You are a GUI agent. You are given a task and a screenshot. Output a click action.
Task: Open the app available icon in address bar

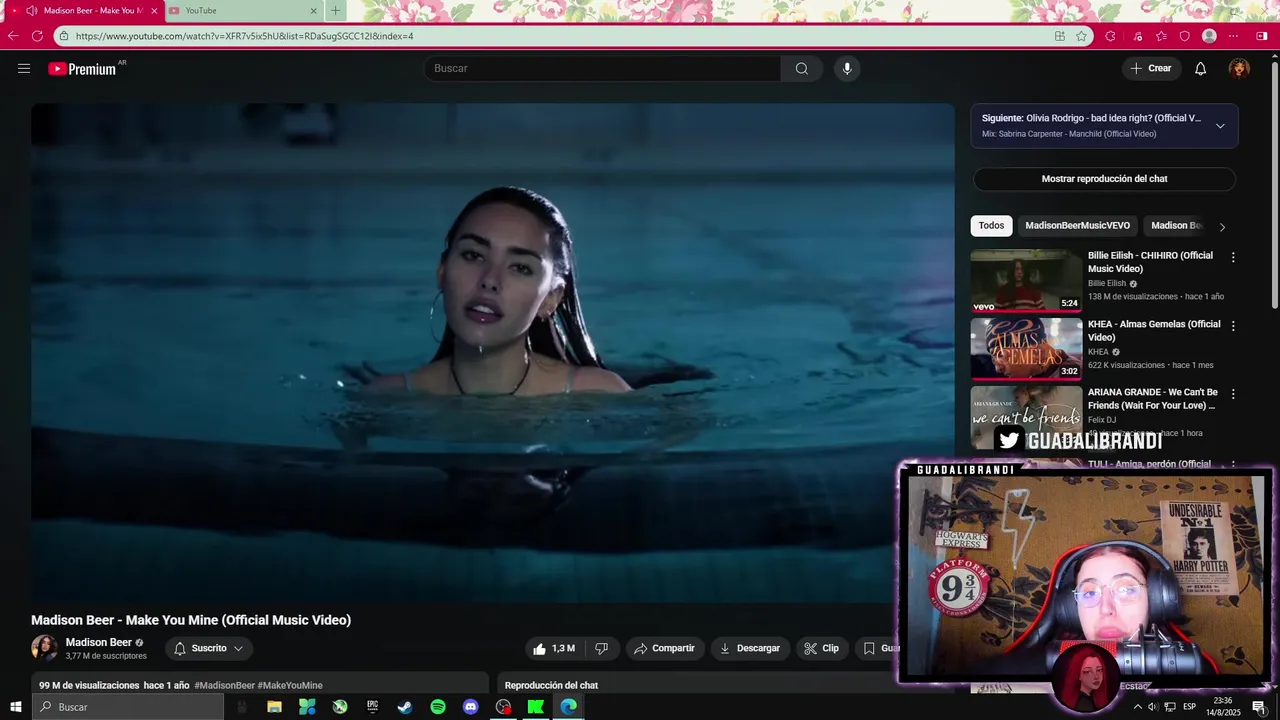(x=1060, y=36)
